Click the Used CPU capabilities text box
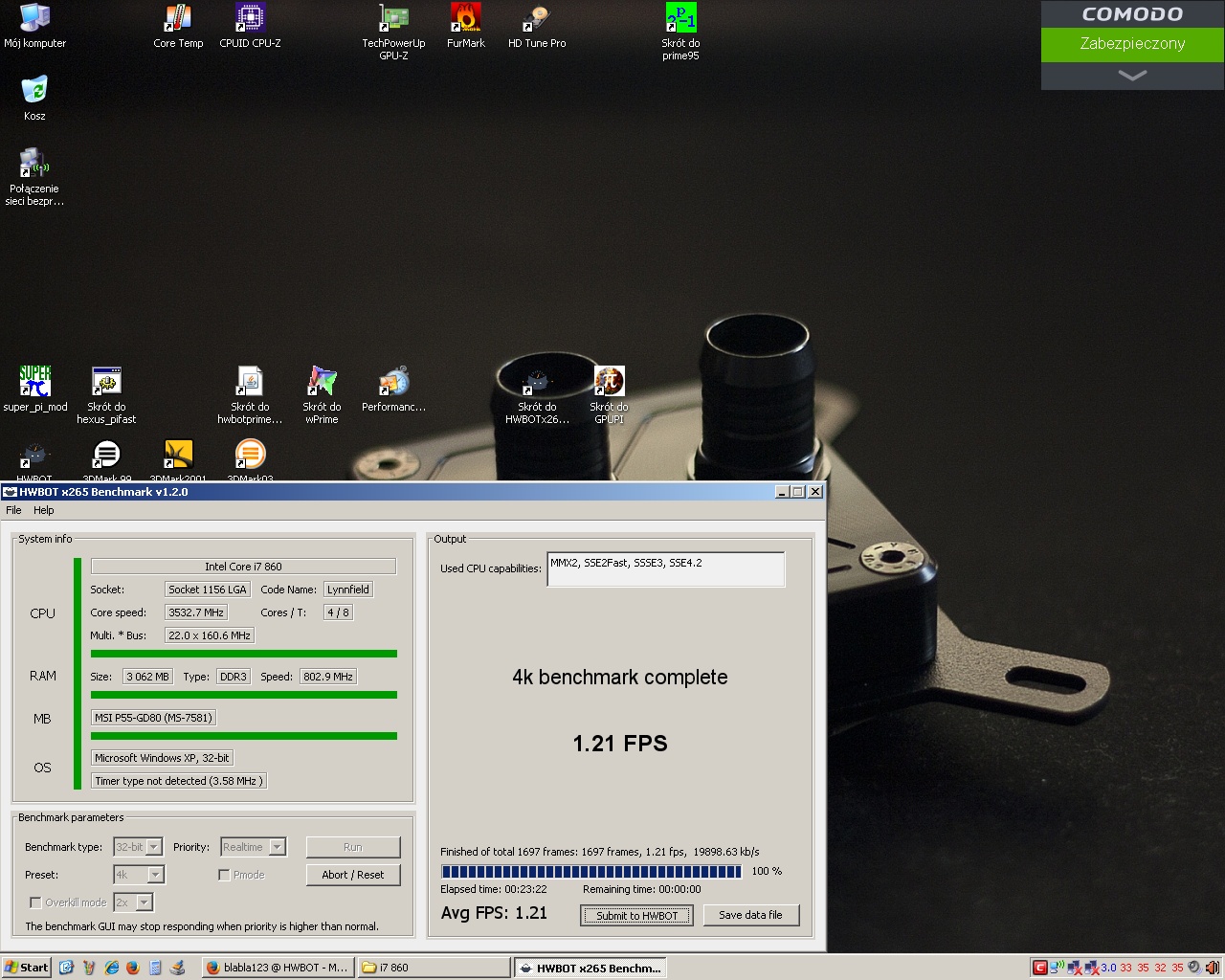 [666, 568]
